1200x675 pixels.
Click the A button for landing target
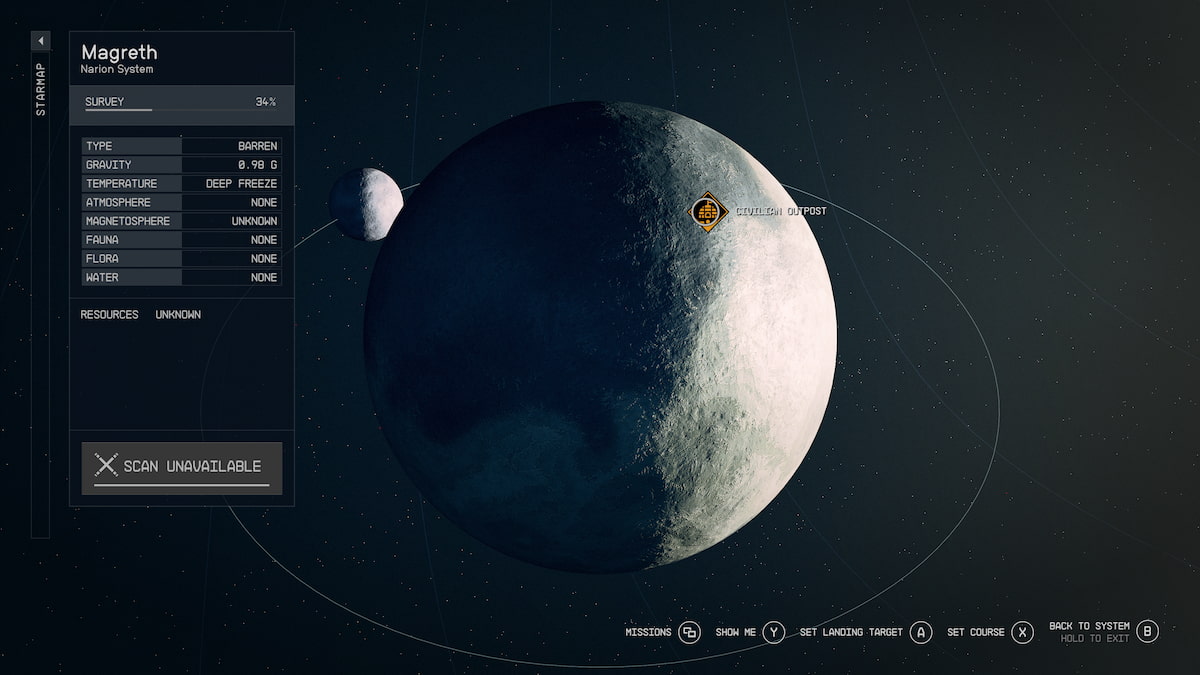921,632
